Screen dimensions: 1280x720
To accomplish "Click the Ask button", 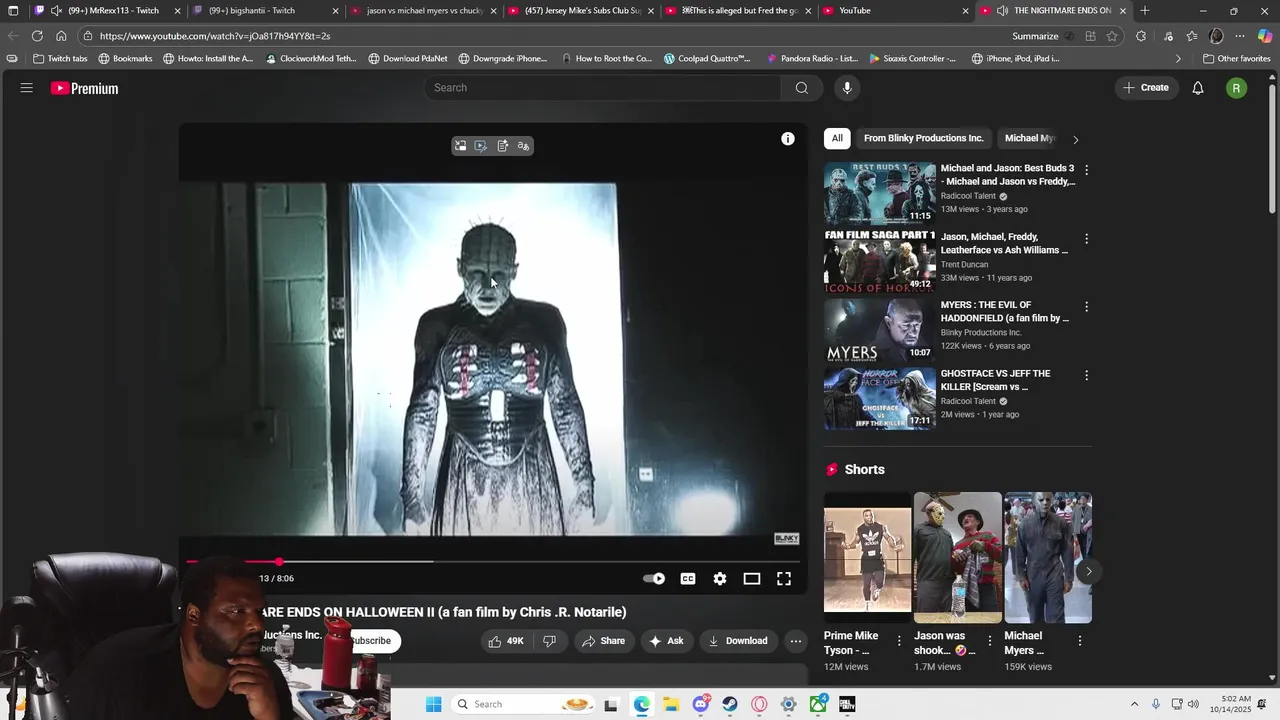I will [x=666, y=641].
